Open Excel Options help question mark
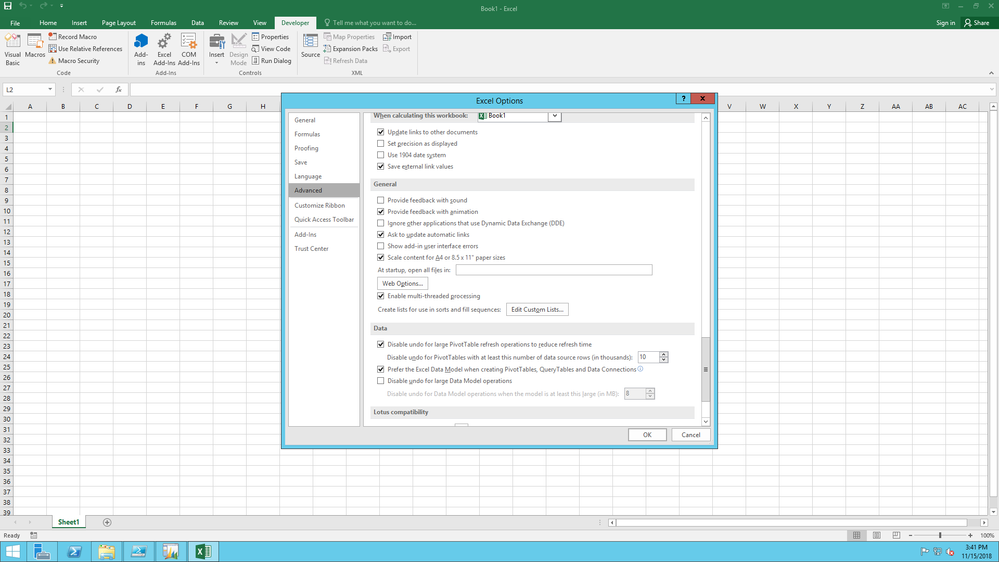Screen dimensions: 999x562 [x=683, y=99]
